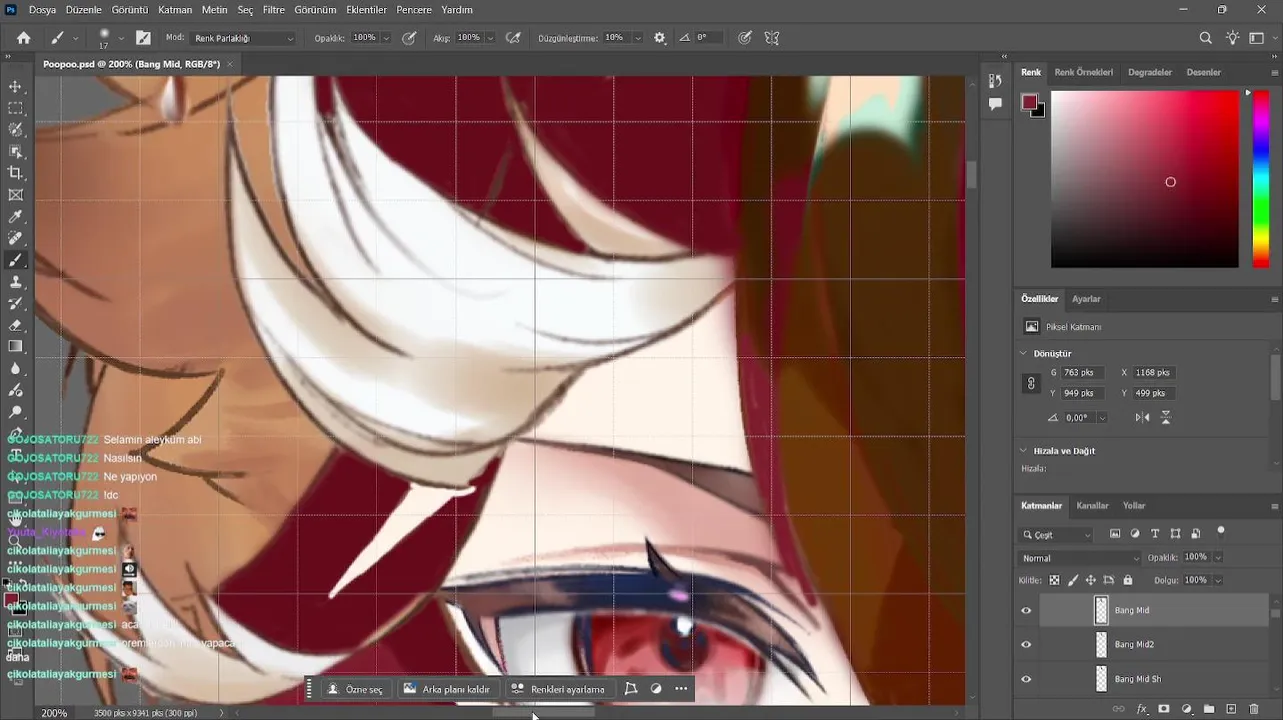Toggle lock transparent pixels
The image size is (1283, 720).
(1054, 580)
